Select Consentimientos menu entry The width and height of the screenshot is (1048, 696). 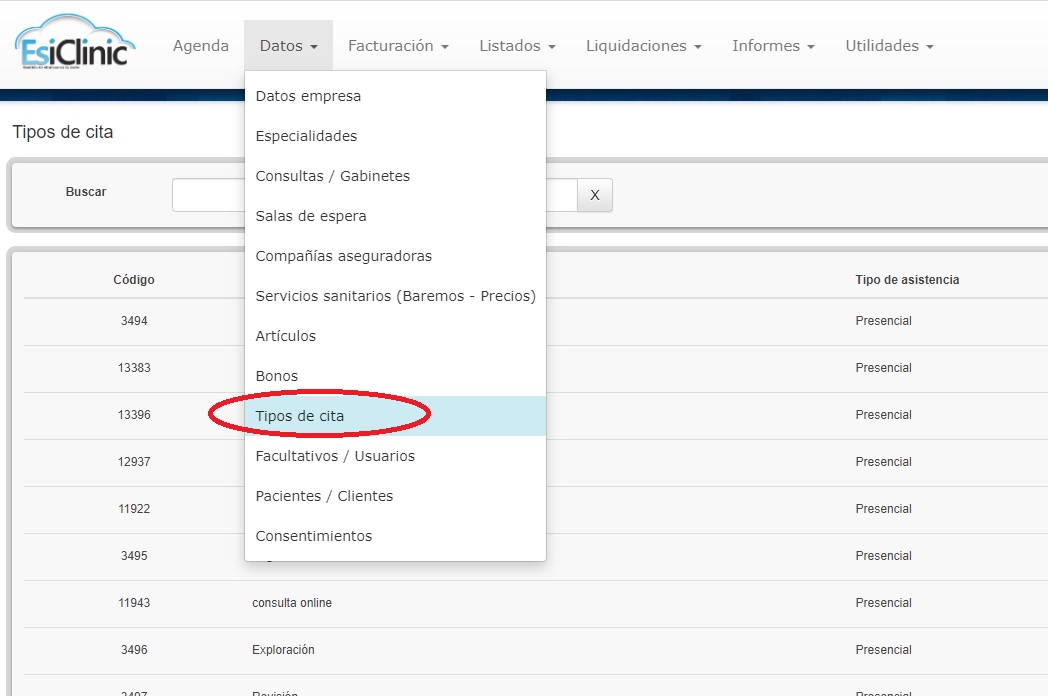(x=396, y=536)
